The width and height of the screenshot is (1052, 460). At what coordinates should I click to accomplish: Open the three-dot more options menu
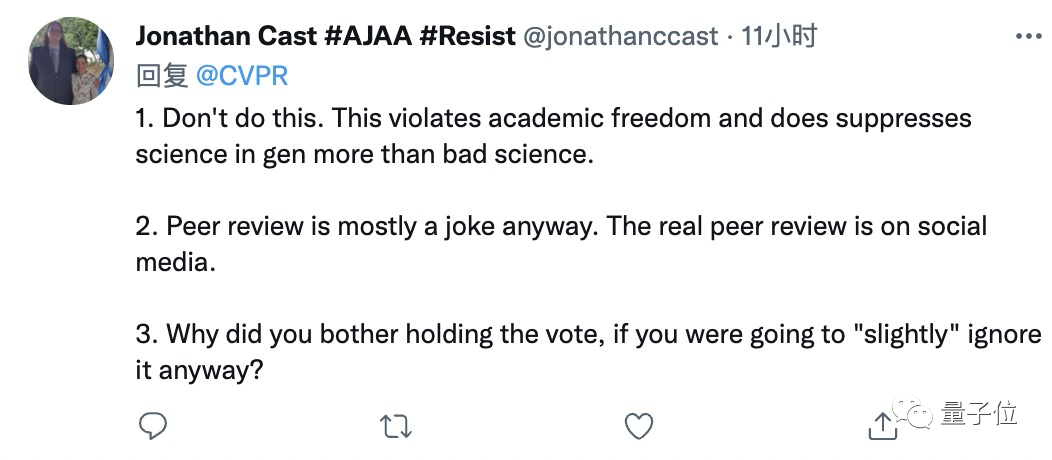tap(1028, 37)
